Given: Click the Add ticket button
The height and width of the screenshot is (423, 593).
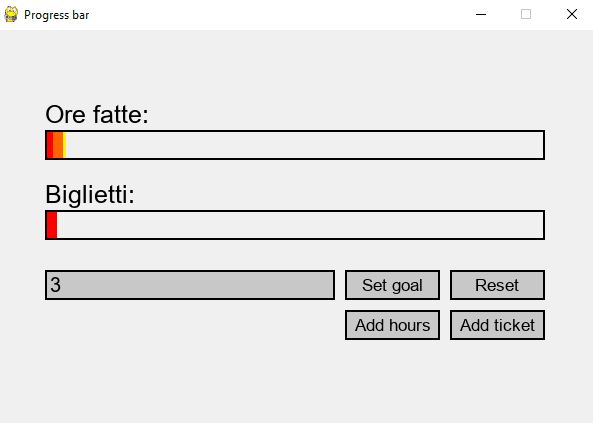Looking at the screenshot, I should tap(497, 325).
